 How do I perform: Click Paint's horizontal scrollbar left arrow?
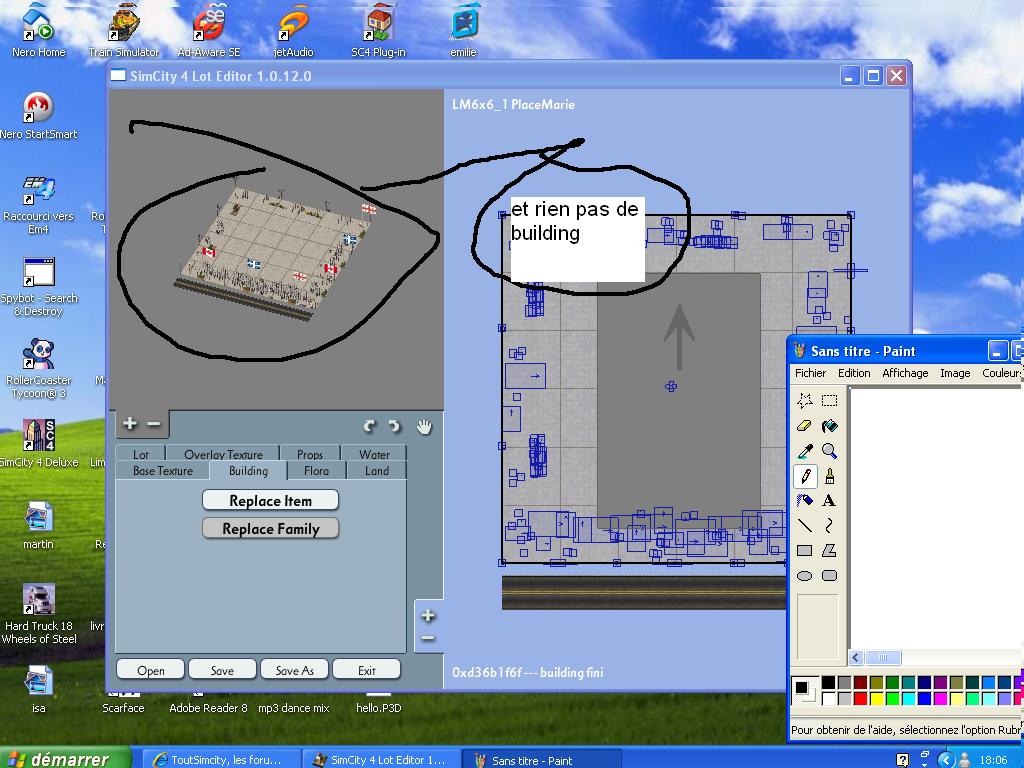857,657
